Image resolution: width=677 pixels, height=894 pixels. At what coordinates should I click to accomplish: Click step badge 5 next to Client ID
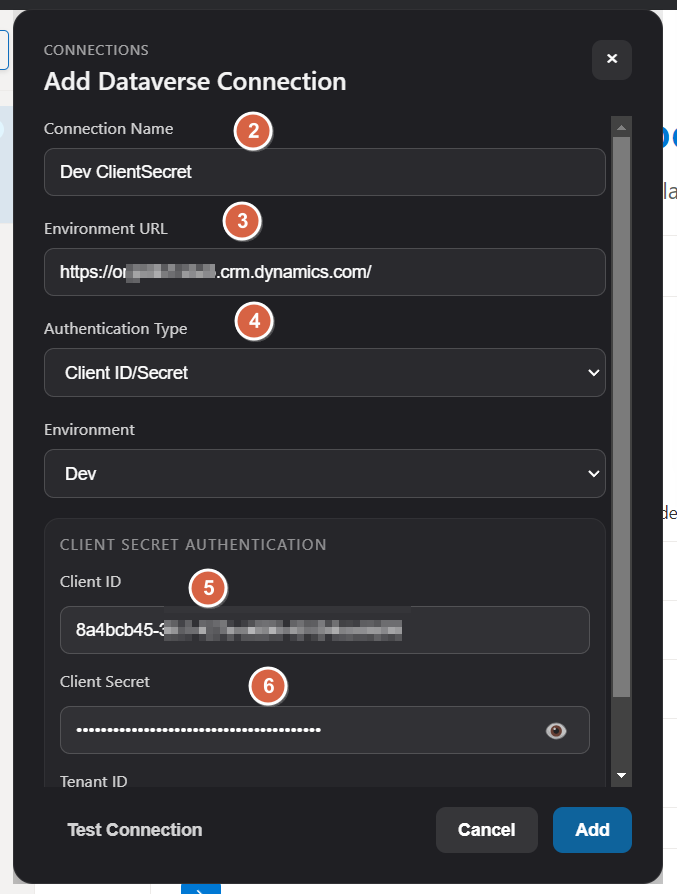click(208, 589)
